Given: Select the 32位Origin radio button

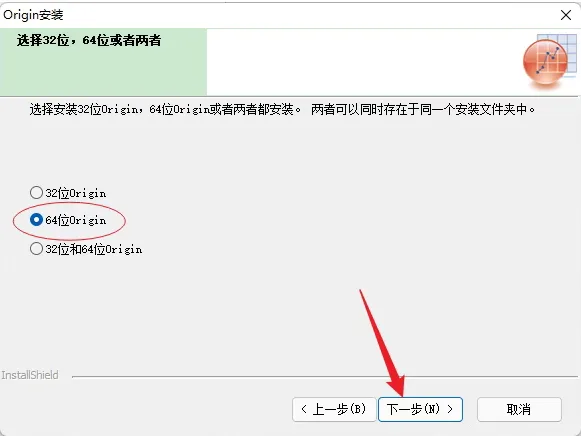Looking at the screenshot, I should pos(36,193).
